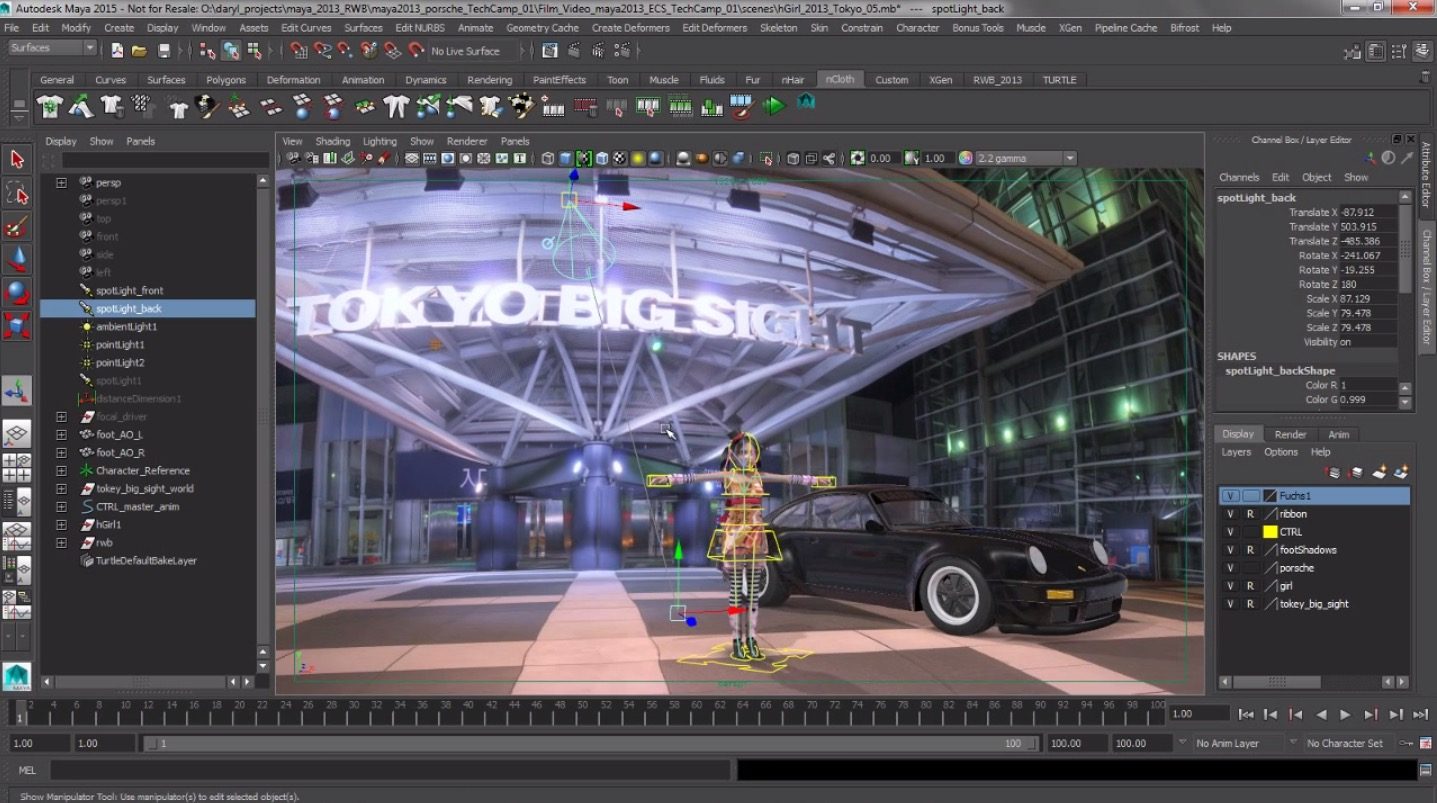Click the MEL command input field

point(390,770)
